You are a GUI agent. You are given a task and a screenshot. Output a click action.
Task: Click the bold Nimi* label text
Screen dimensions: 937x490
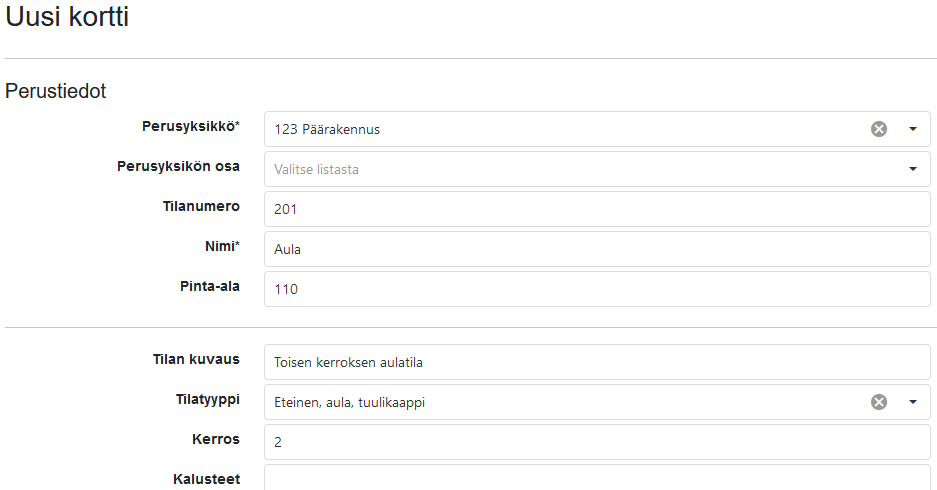[222, 246]
